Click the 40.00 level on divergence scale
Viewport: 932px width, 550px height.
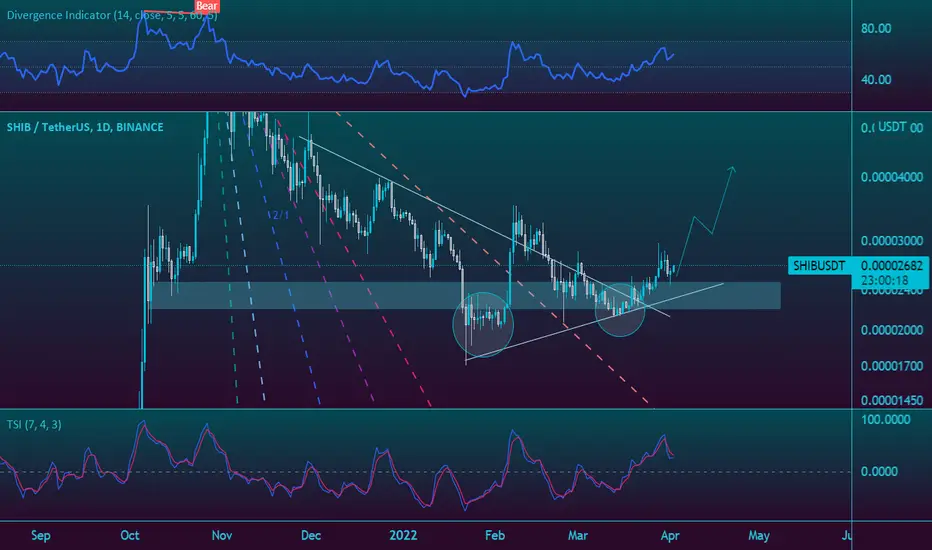coord(876,80)
